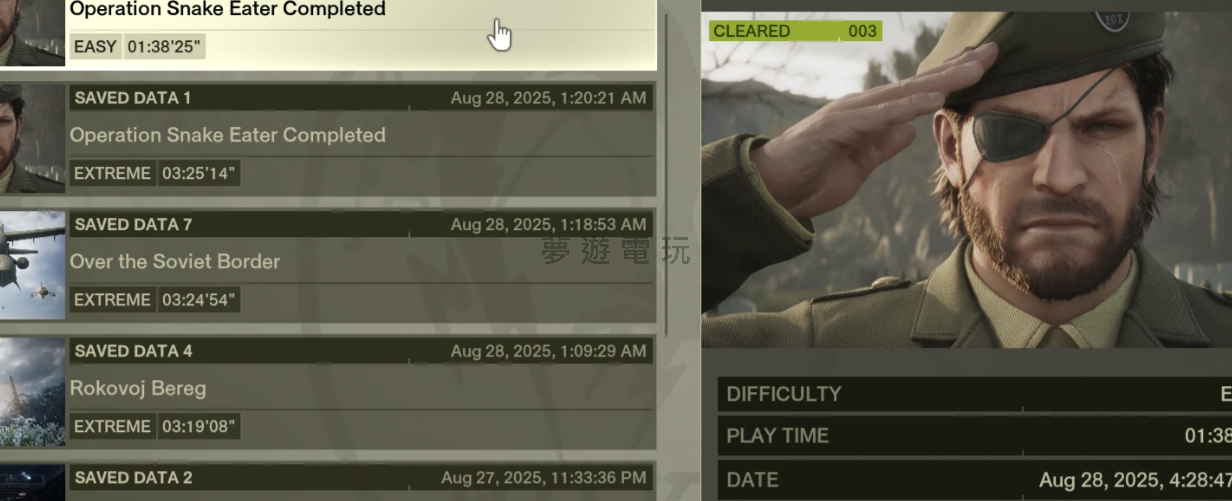The width and height of the screenshot is (1232, 501).
Task: Click flower field thumbnail of Saved Data 4
Action: (32, 392)
